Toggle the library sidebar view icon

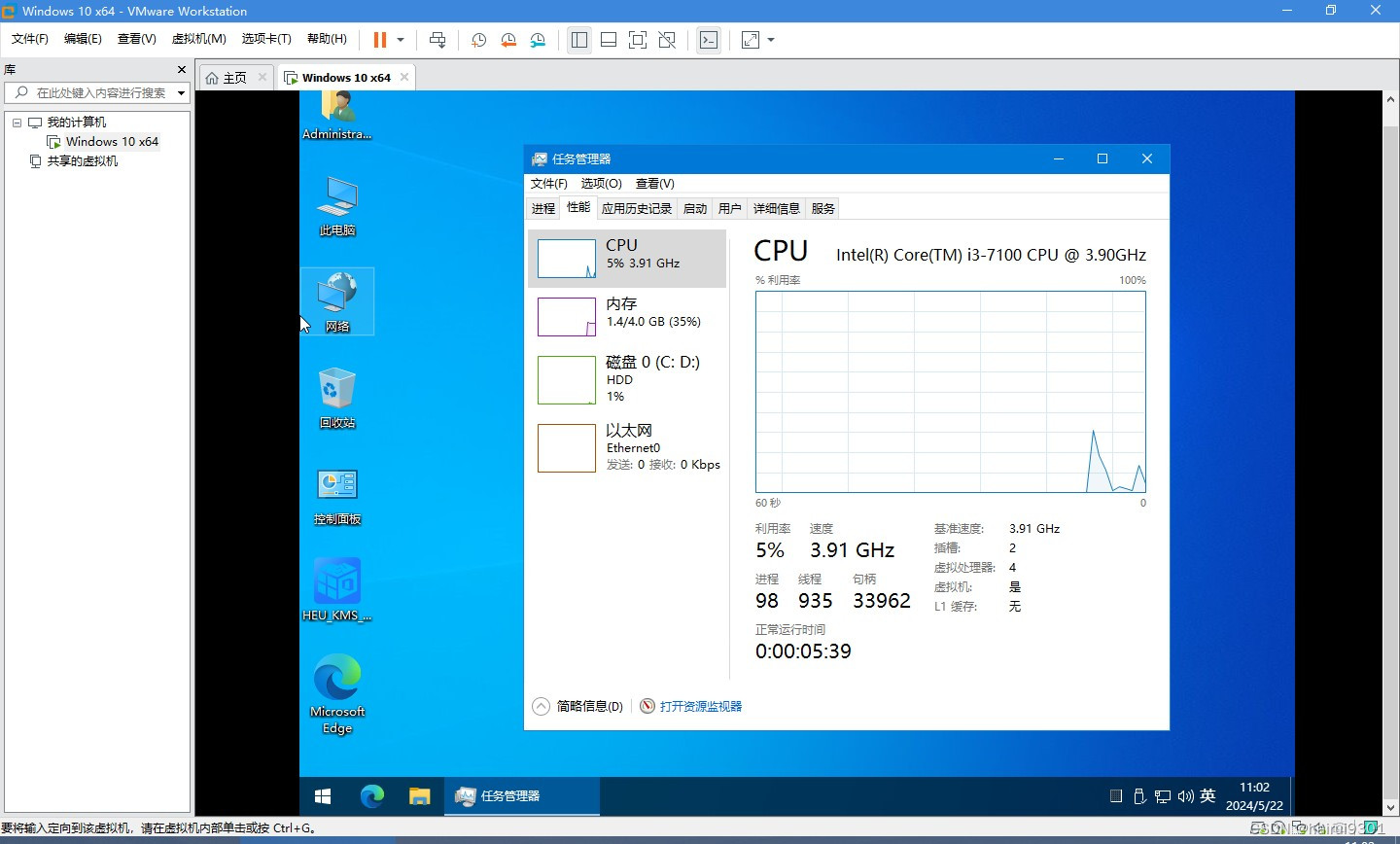click(x=579, y=40)
